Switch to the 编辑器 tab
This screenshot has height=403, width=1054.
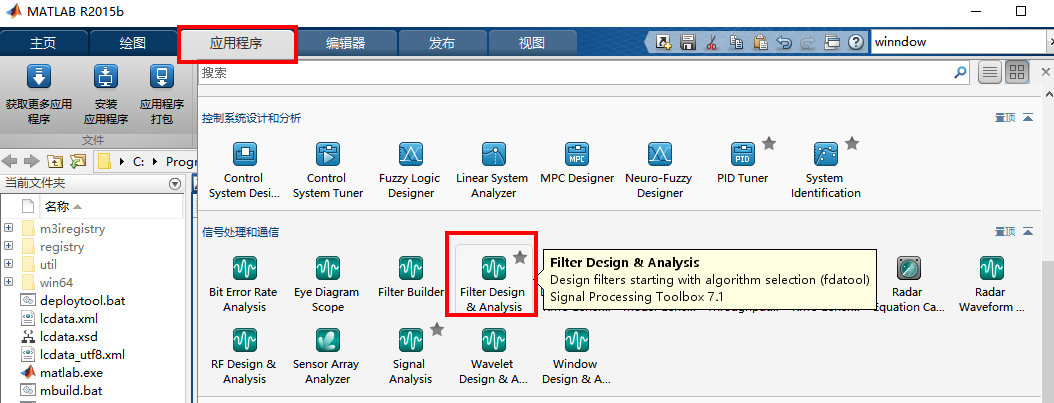(346, 44)
